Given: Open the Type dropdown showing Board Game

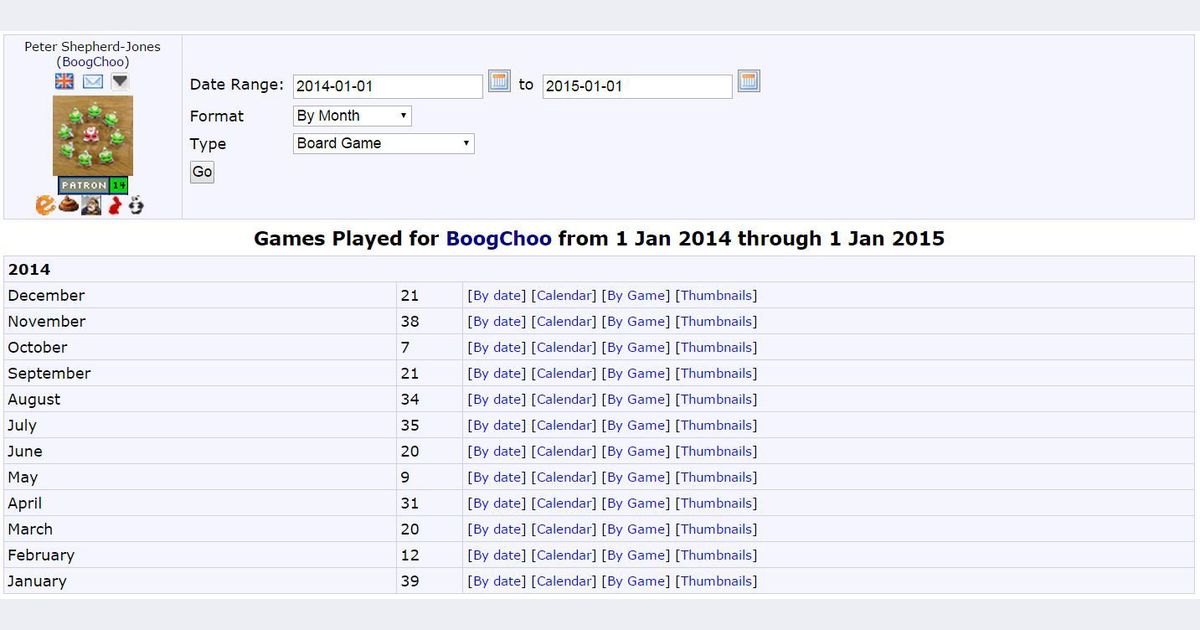Looking at the screenshot, I should pyautogui.click(x=383, y=143).
